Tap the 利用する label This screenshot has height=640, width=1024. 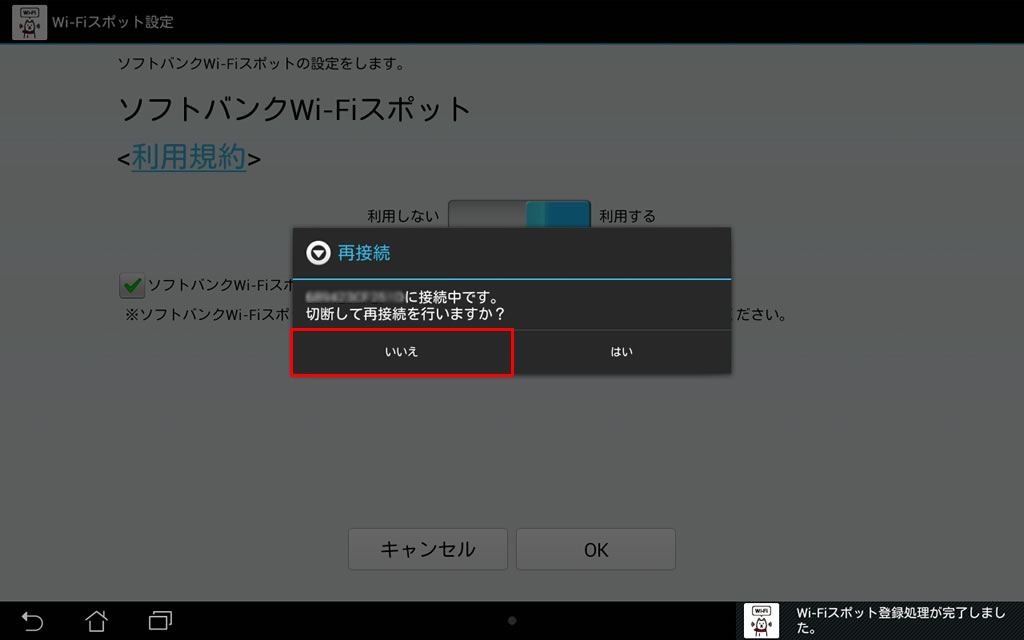(x=627, y=216)
